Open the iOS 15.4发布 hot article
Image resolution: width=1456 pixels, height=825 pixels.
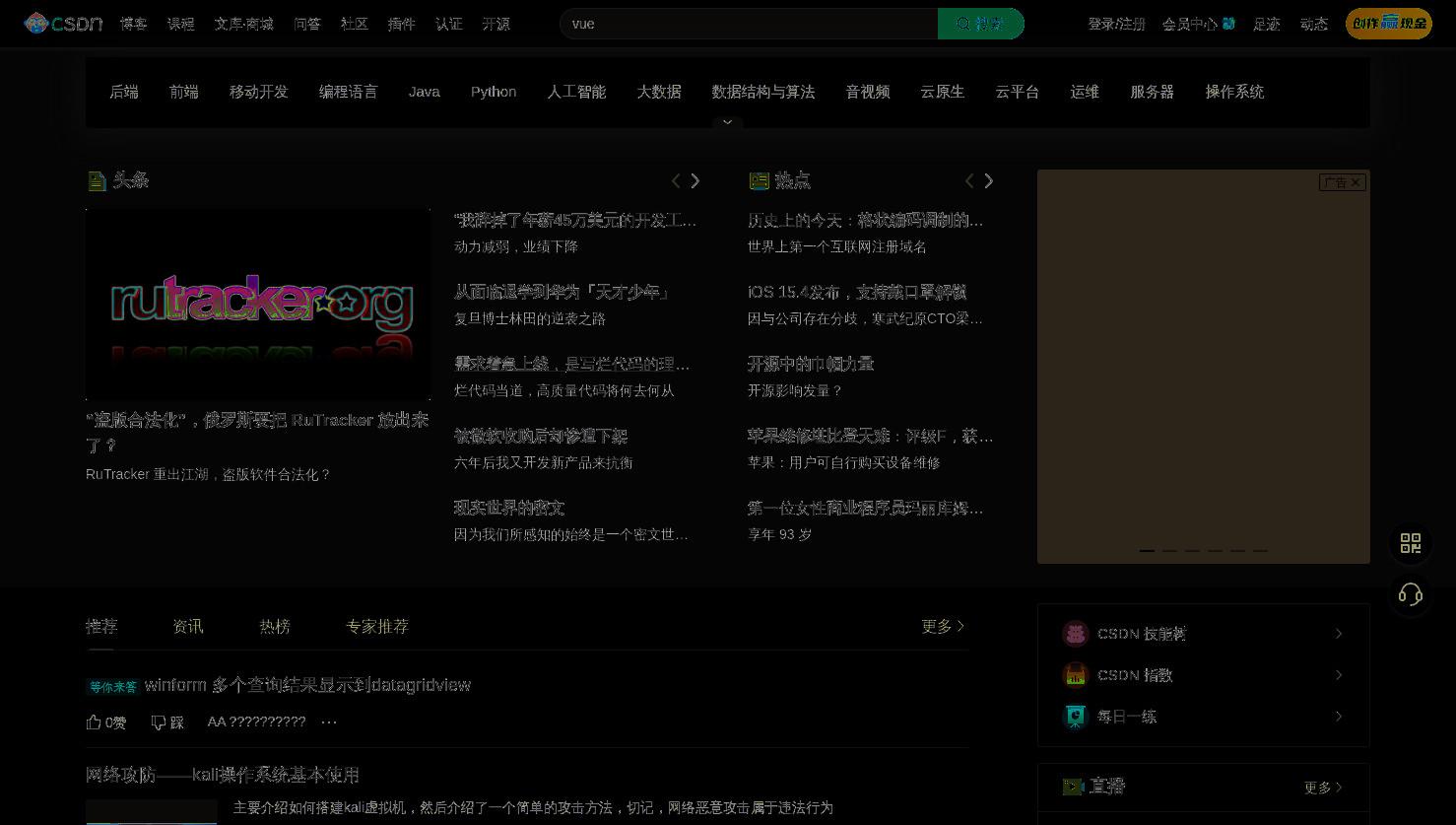coord(857,293)
